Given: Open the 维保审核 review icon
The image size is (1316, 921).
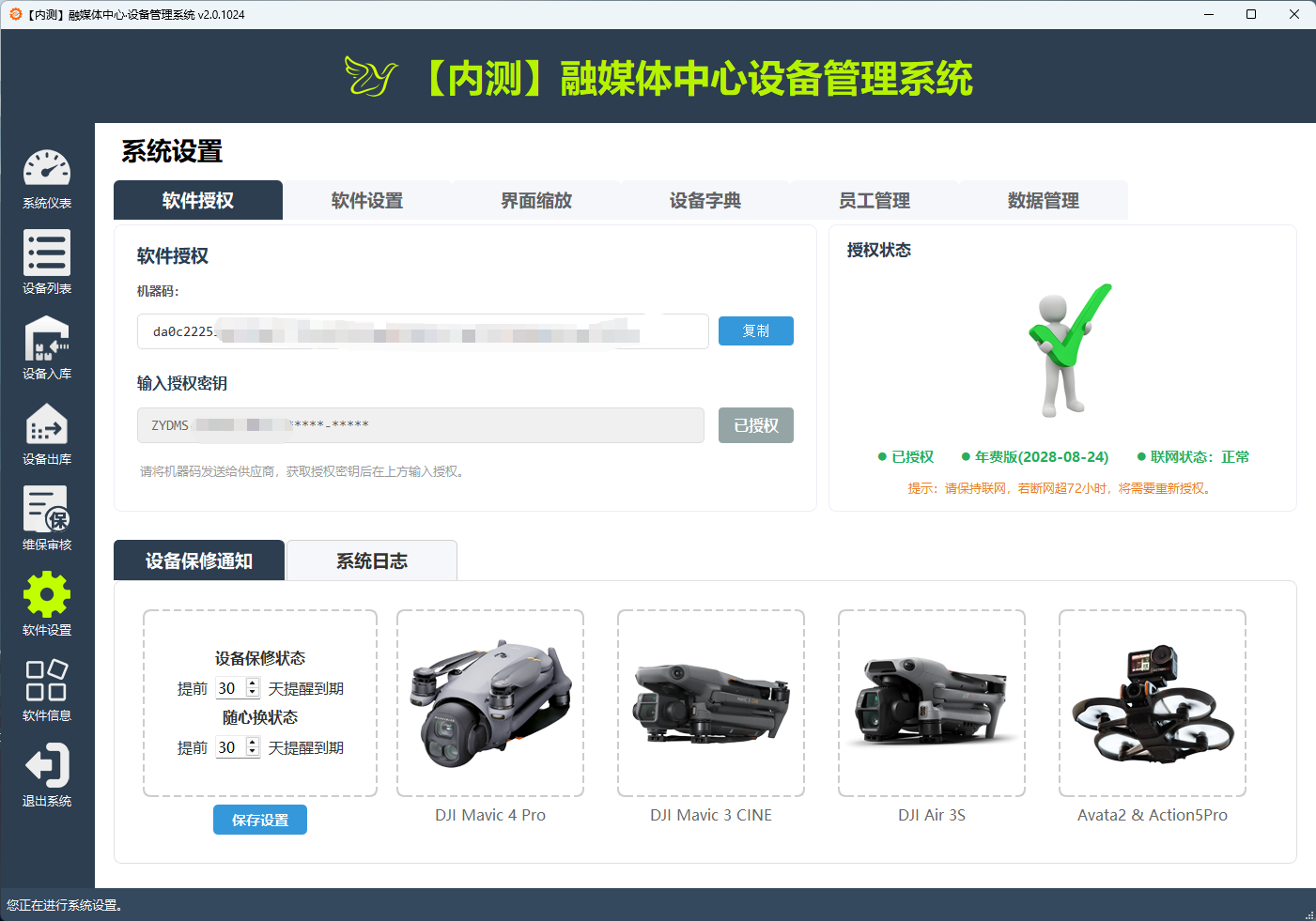Looking at the screenshot, I should point(47,509).
